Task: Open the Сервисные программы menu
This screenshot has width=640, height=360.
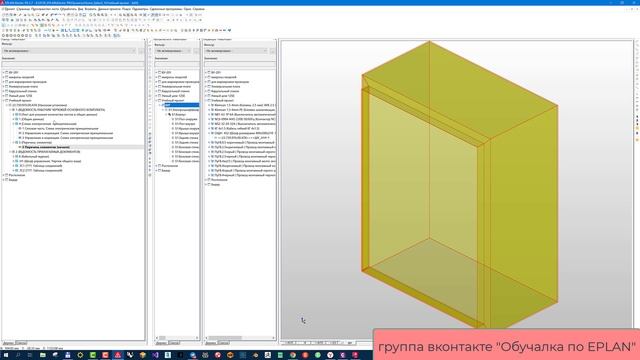Action: coord(166,9)
